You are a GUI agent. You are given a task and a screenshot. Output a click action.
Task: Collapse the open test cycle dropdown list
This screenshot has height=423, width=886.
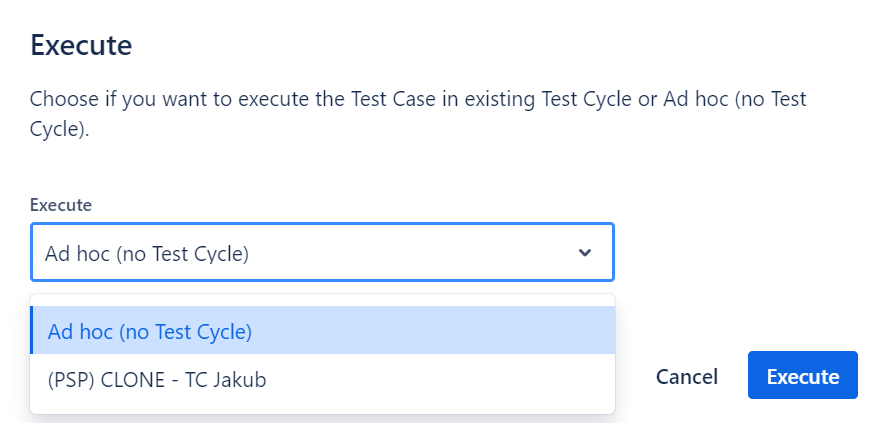585,253
